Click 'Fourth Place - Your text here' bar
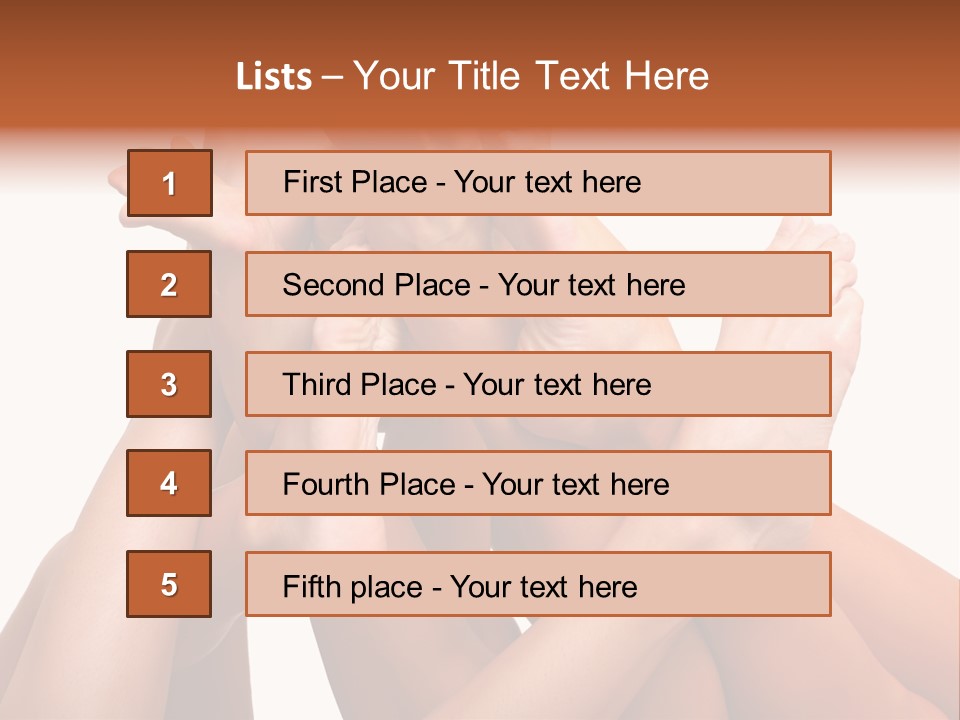 pyautogui.click(x=538, y=483)
